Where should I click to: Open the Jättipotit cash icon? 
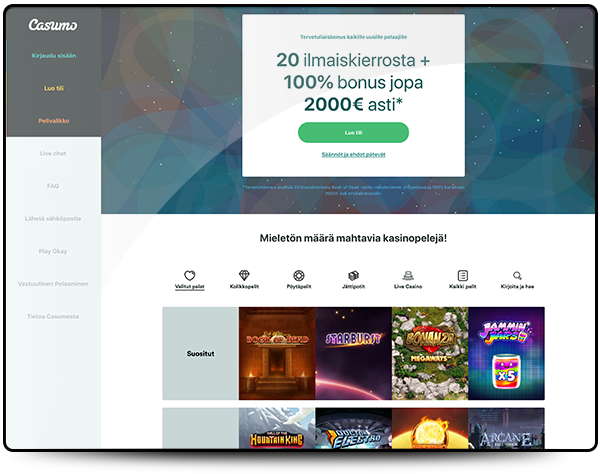point(353,275)
